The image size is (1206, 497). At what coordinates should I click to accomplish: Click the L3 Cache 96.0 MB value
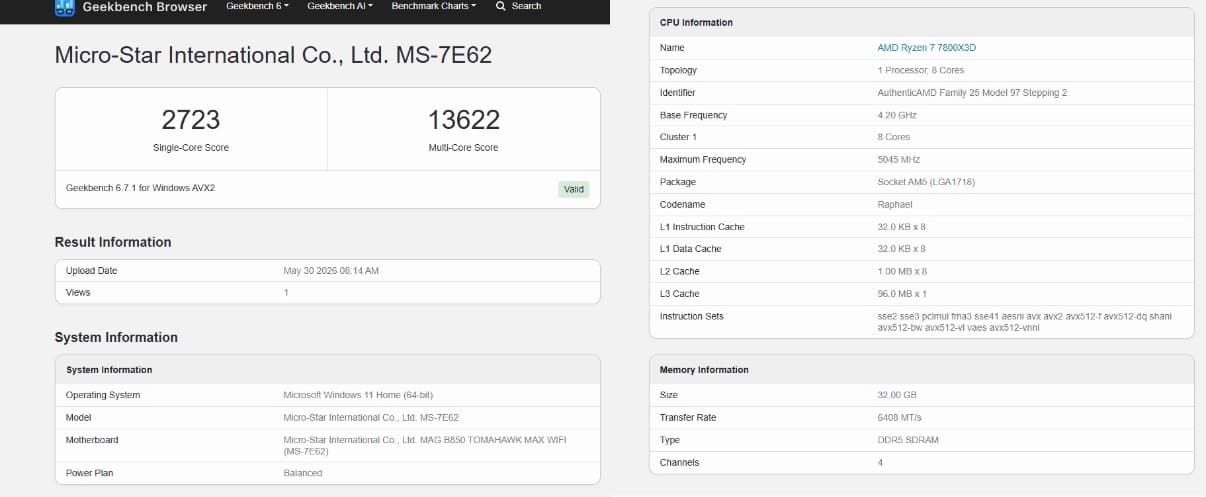[902, 294]
